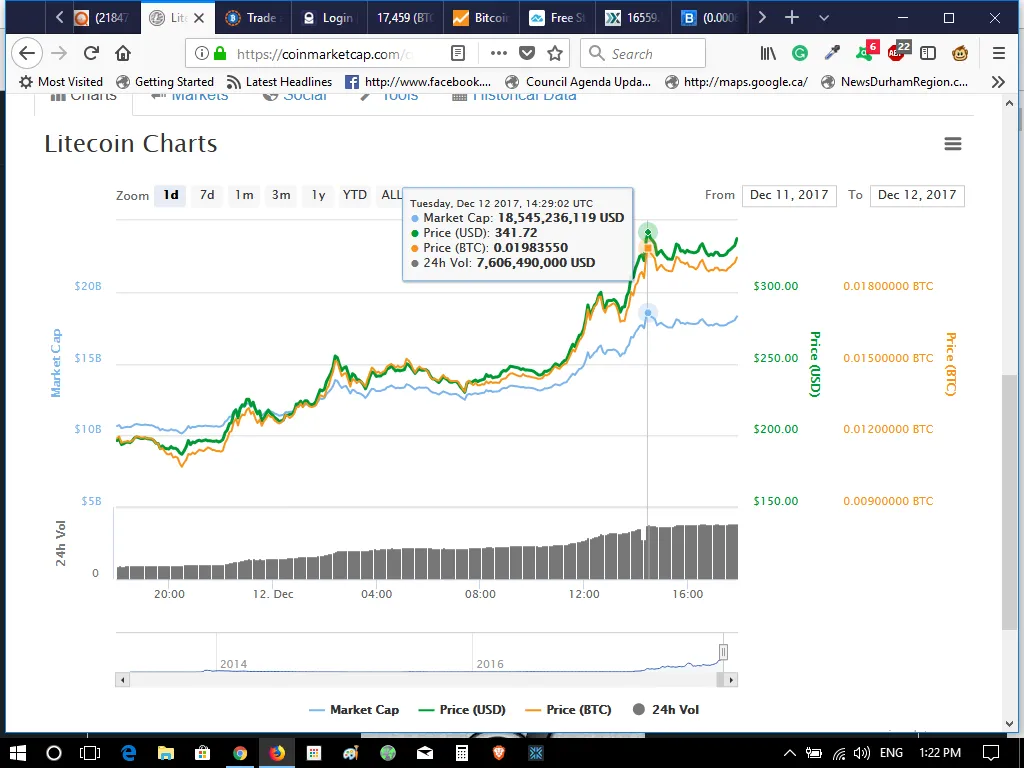Go back with the browser back arrow
1024x768 pixels.
tap(27, 54)
